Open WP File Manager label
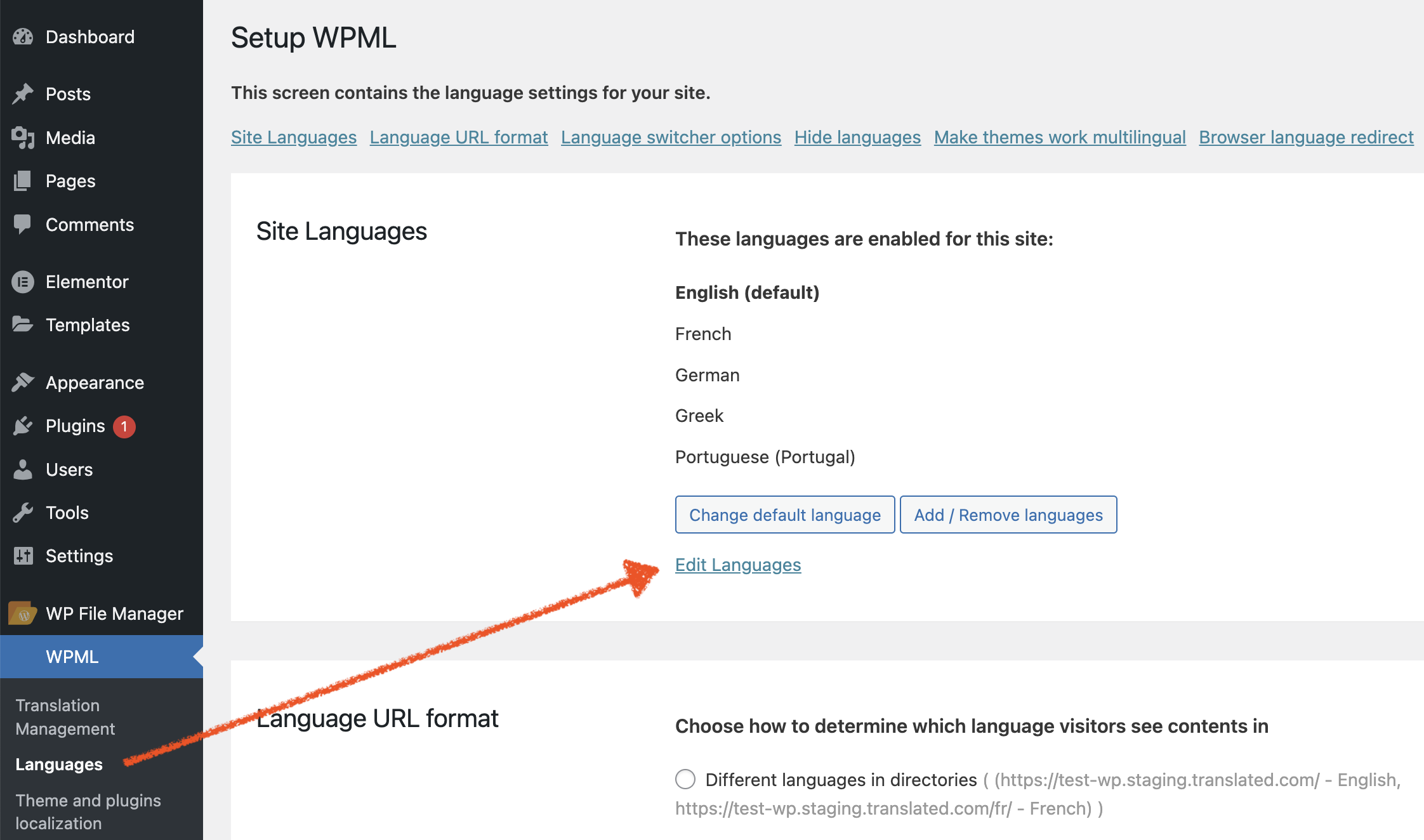The image size is (1424, 840). (x=114, y=614)
